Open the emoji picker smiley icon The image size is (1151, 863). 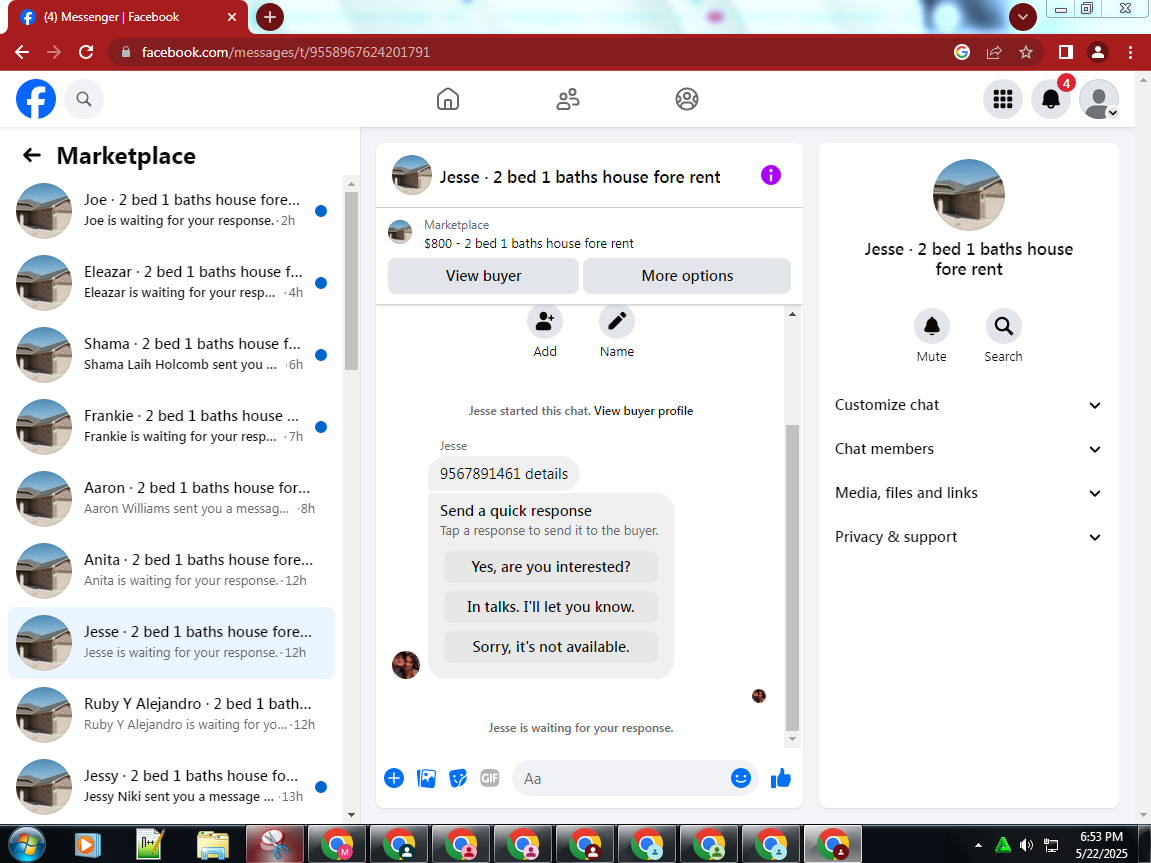coord(741,778)
